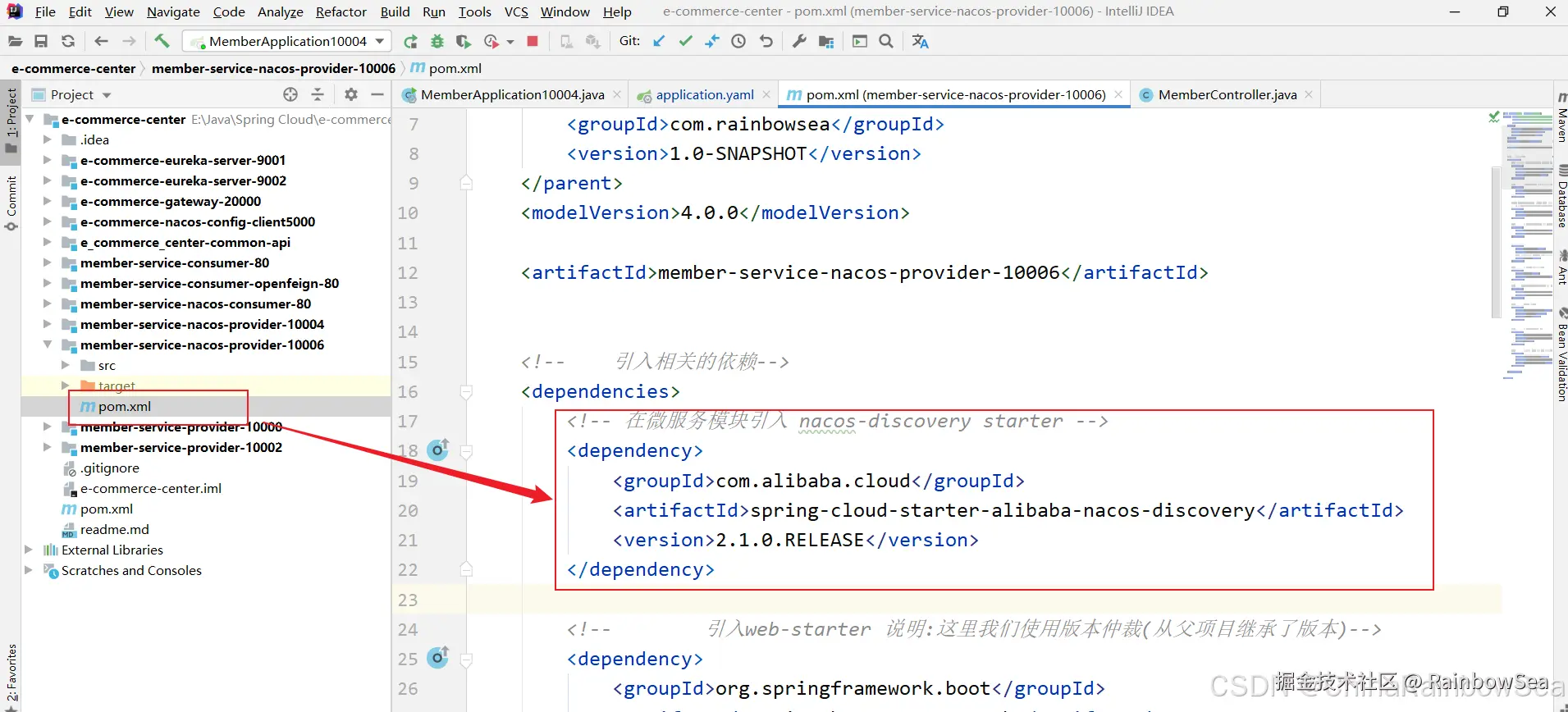The height and width of the screenshot is (712, 1568).
Task: Click the Translate toolbar icon
Action: point(921,41)
